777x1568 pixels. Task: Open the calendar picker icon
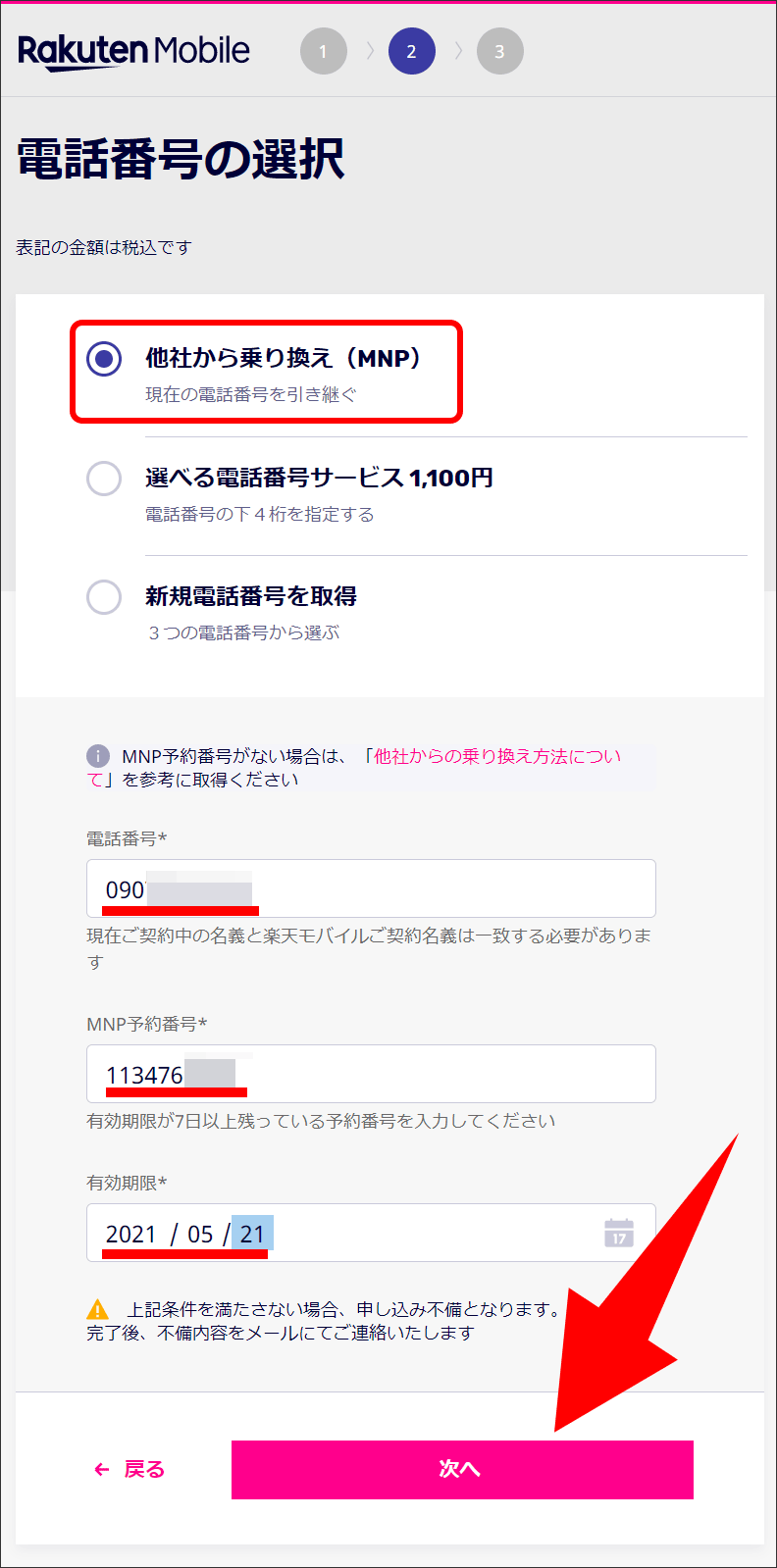(x=619, y=1233)
